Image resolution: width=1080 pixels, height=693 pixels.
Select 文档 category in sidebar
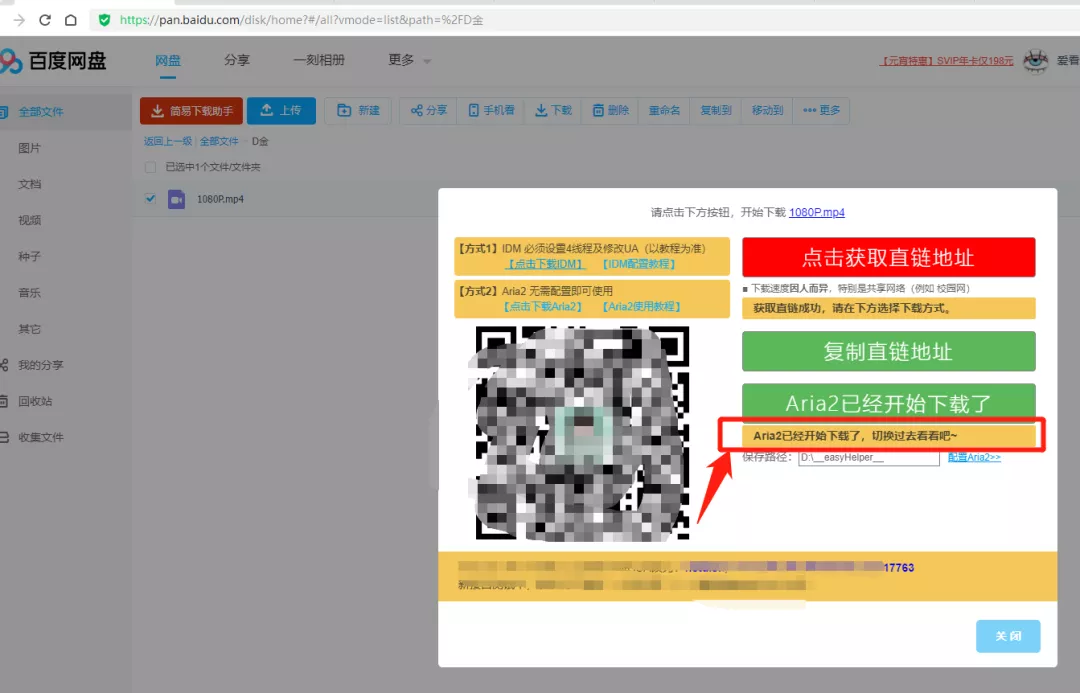(x=30, y=184)
